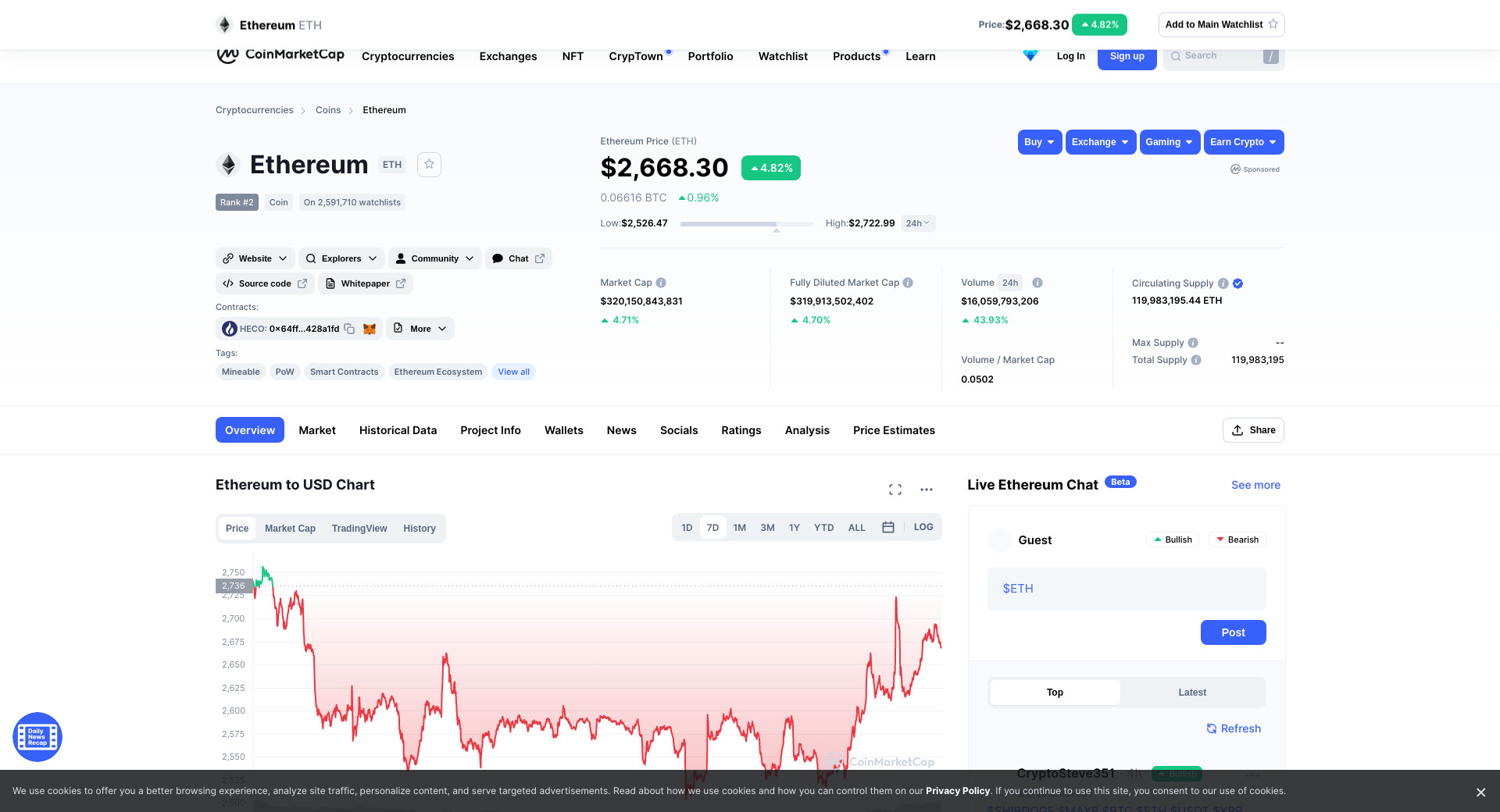
Task: Toggle LOG scale on the chart
Action: 923,528
